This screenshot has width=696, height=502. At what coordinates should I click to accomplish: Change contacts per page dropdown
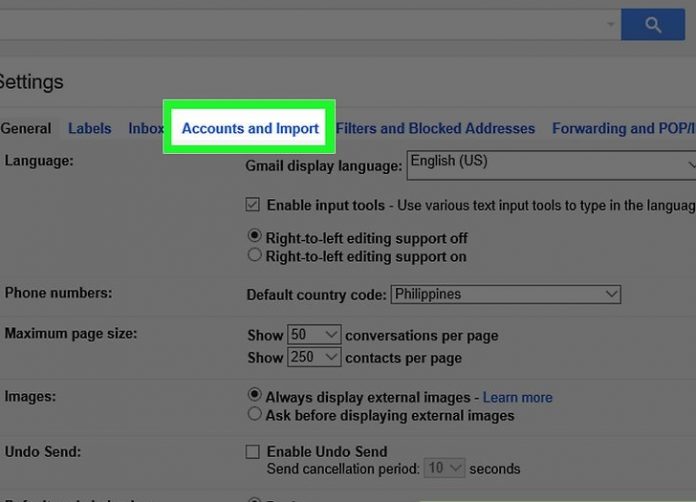tap(314, 357)
